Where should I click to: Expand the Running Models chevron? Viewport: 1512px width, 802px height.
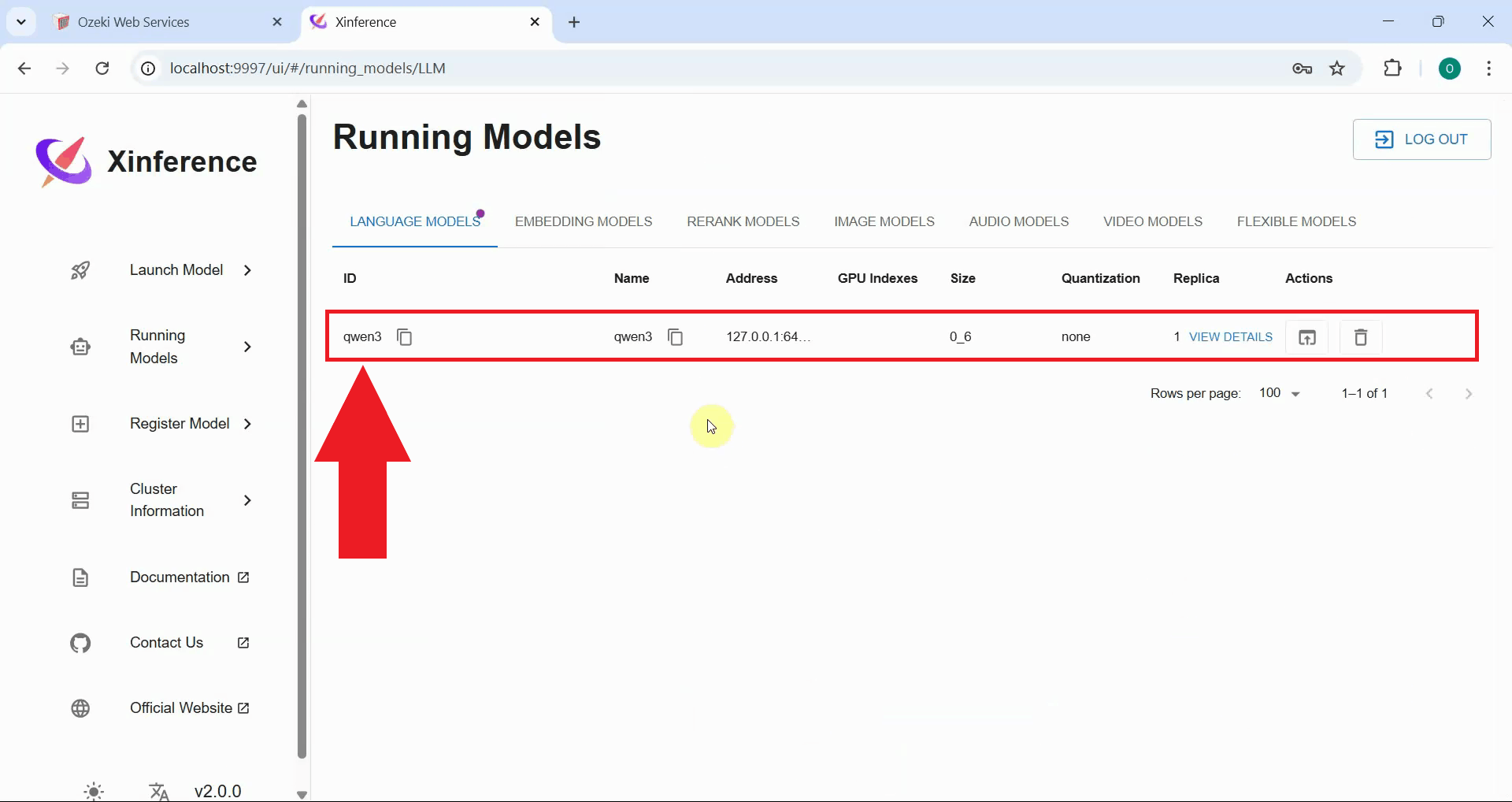[247, 347]
